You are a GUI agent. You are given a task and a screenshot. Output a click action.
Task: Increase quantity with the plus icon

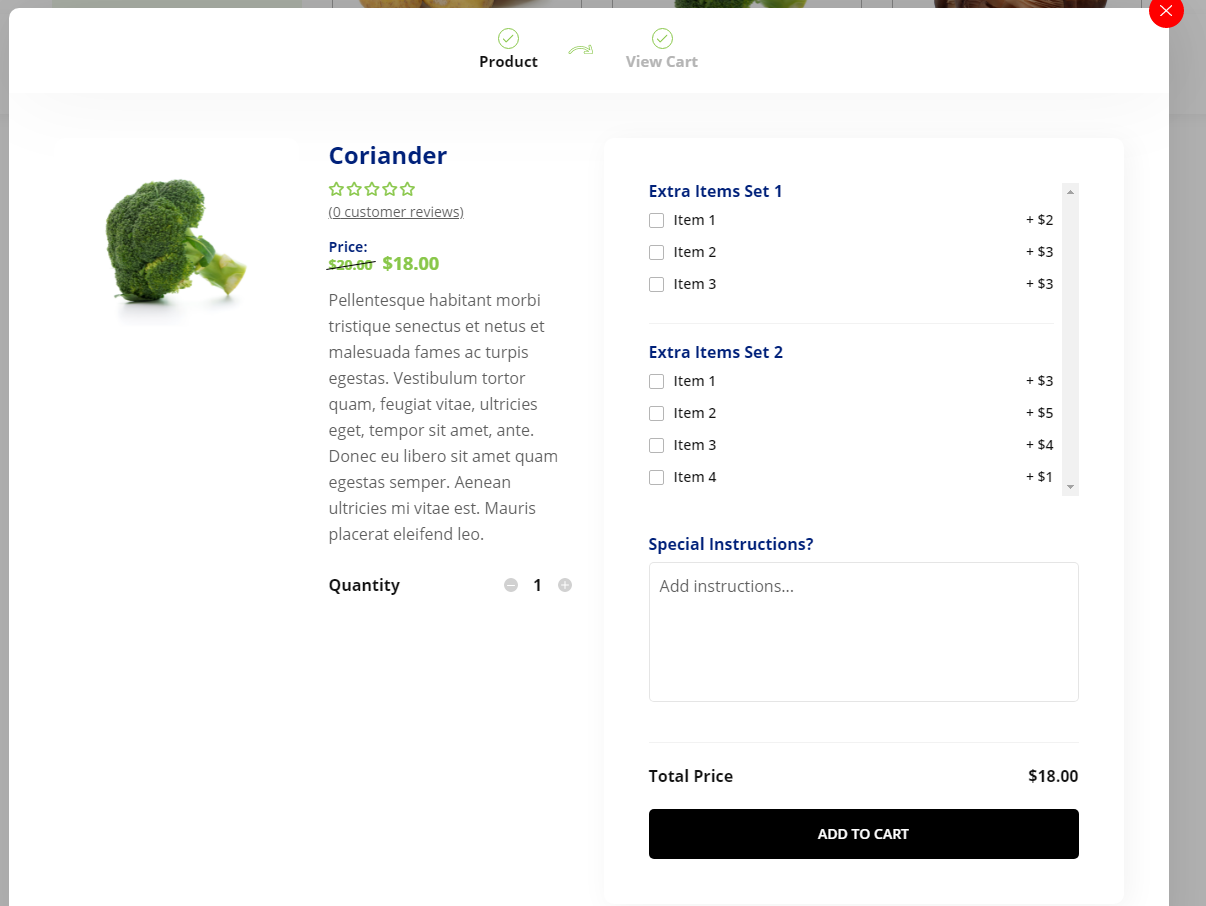[565, 585]
